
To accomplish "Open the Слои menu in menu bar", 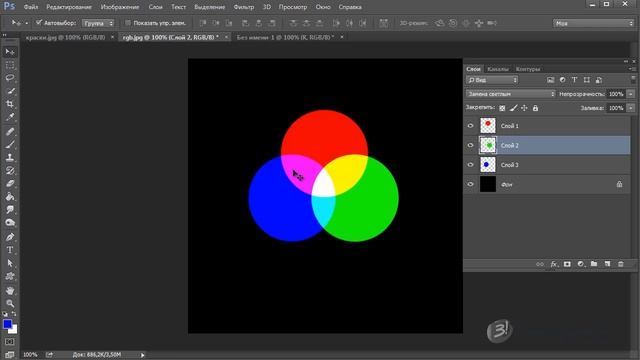I will (x=156, y=7).
